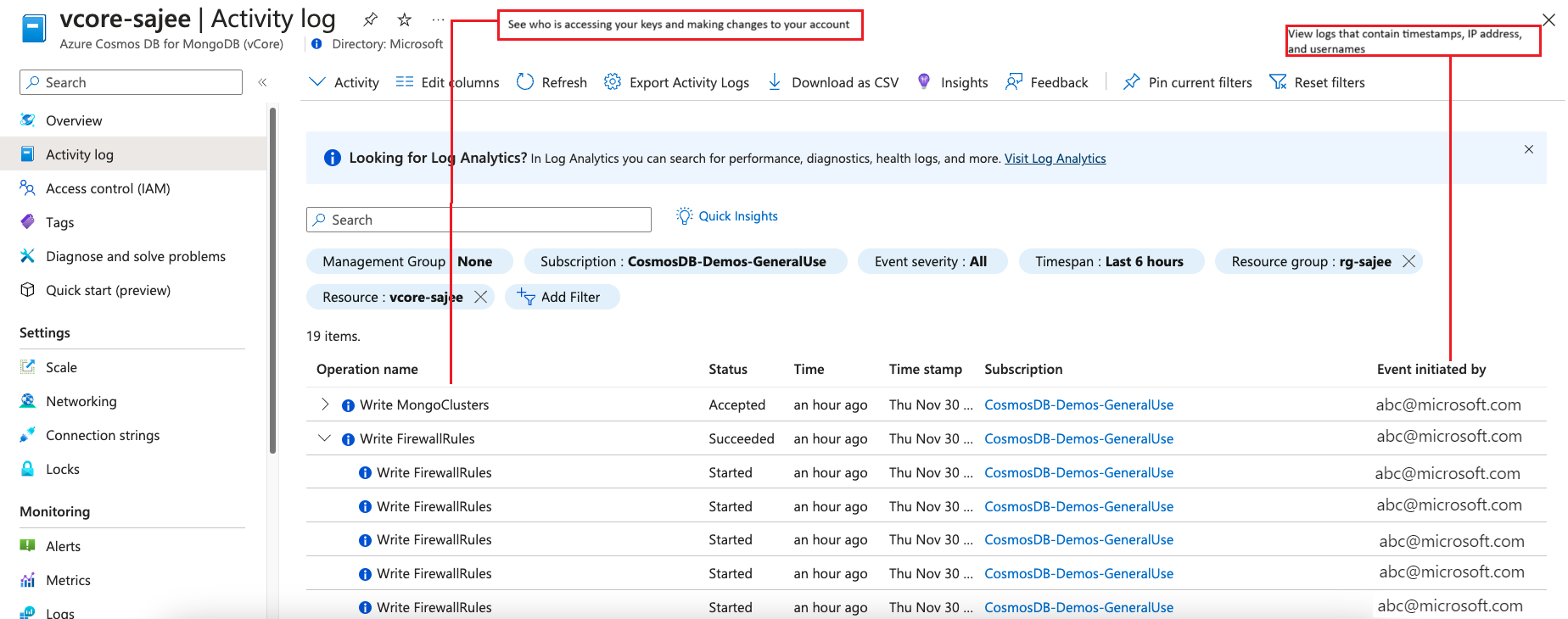1568x619 pixels.
Task: Click the Export Activity Logs gear icon
Action: pos(612,81)
